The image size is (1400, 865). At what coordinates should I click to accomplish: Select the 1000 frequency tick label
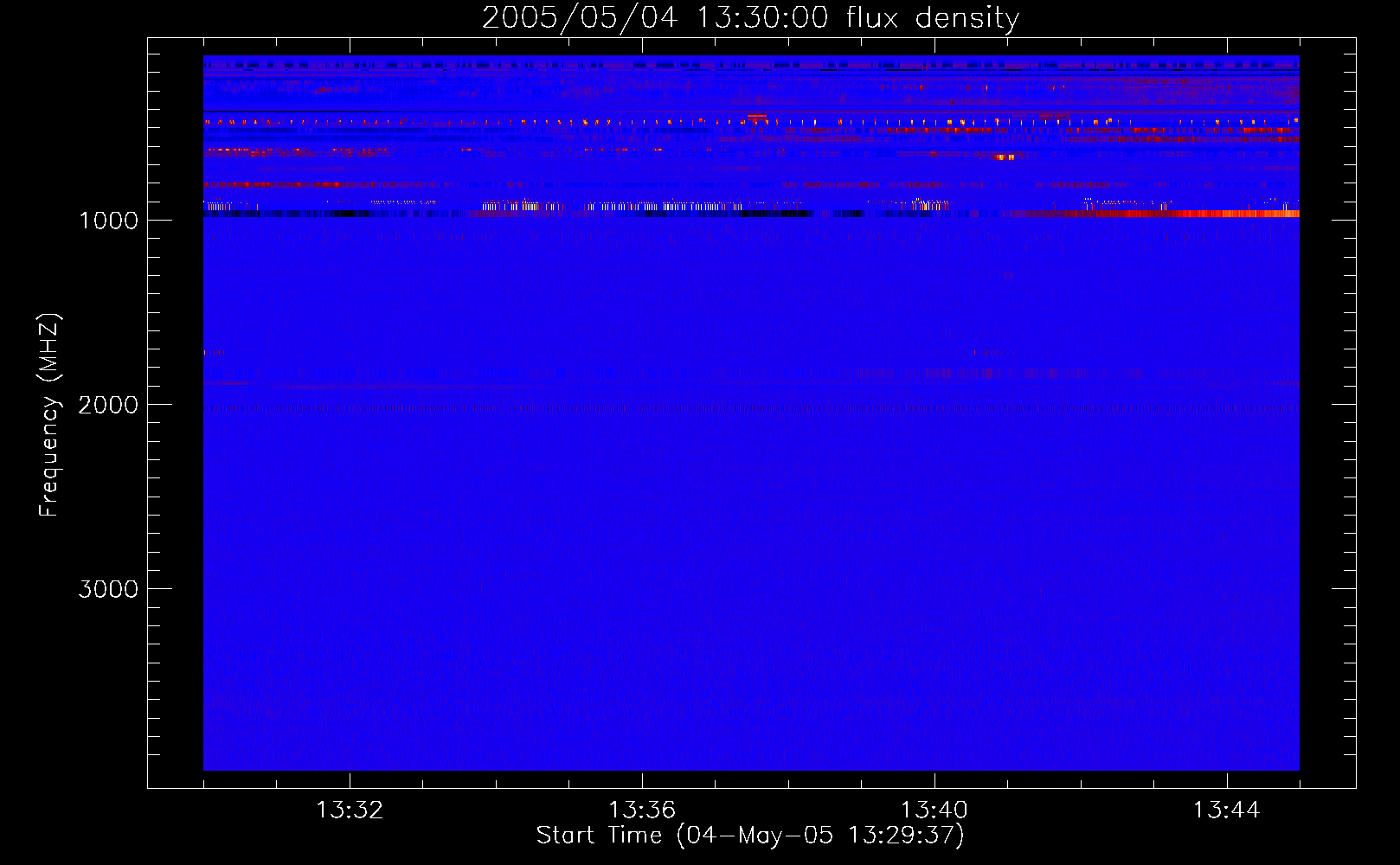pos(109,221)
